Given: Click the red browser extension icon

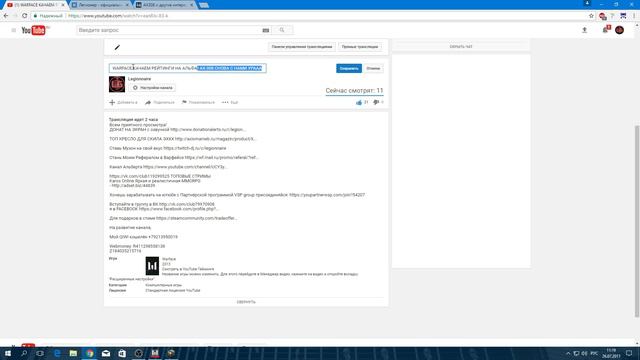Looking at the screenshot, I should tap(602, 16).
